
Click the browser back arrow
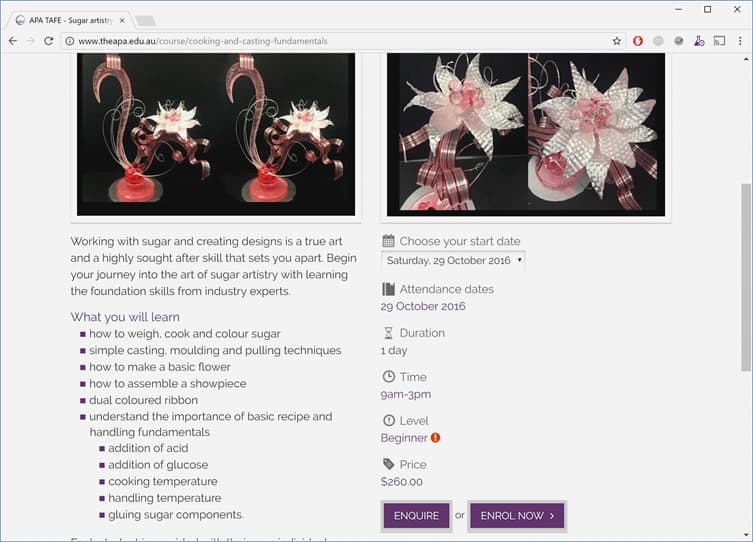pos(12,41)
